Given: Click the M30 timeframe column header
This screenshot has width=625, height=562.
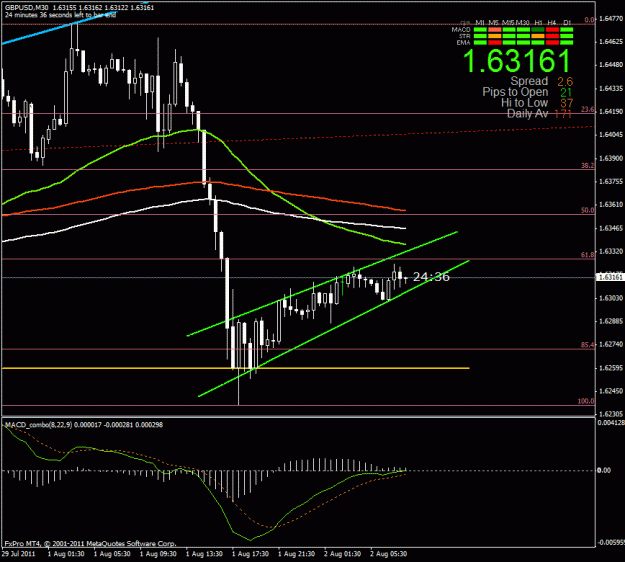Looking at the screenshot, I should [x=523, y=23].
